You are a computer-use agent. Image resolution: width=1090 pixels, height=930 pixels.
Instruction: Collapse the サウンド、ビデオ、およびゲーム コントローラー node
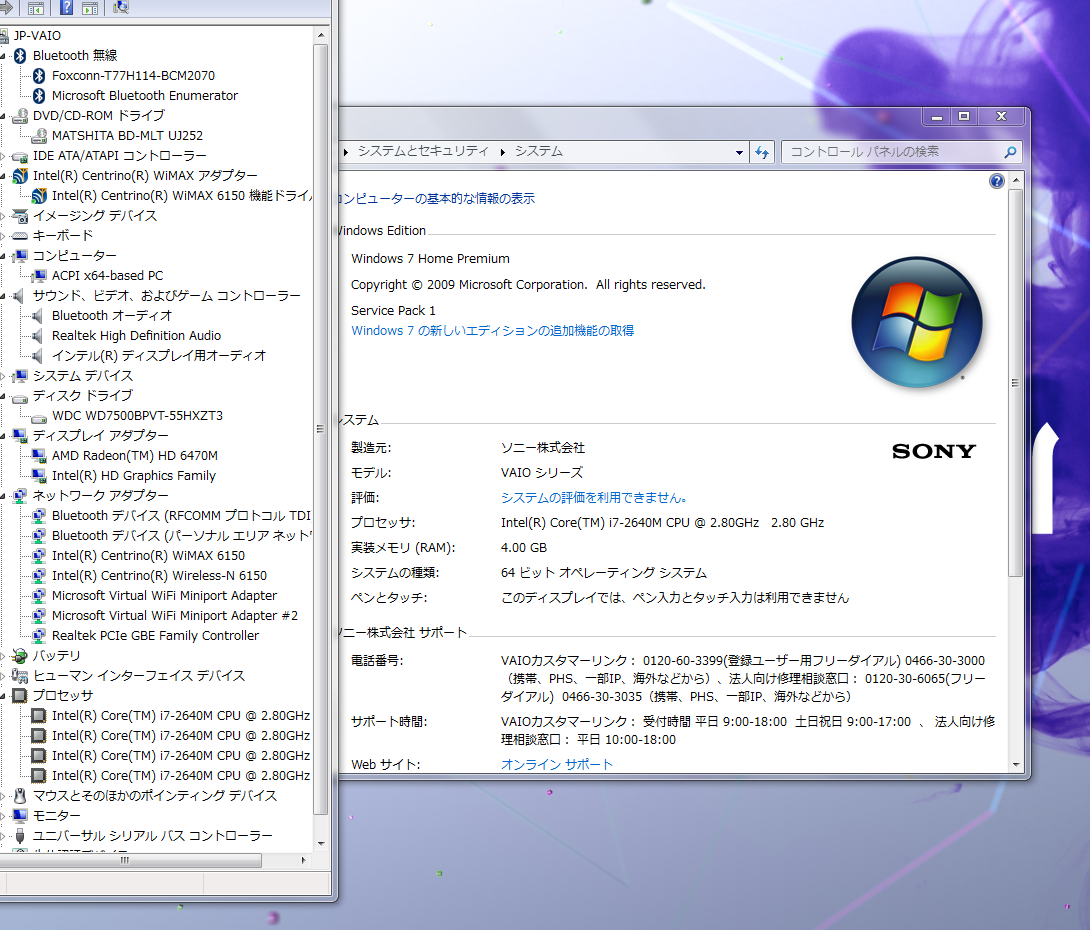point(3,296)
